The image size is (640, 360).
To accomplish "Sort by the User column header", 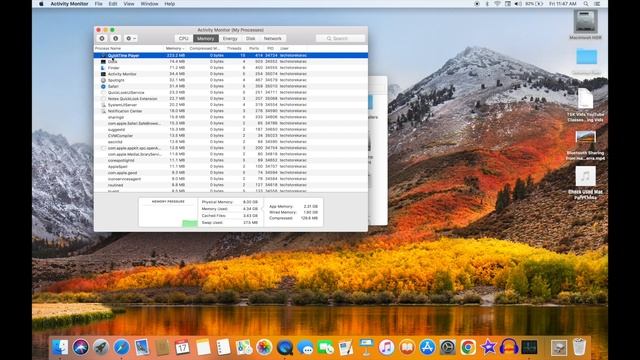I will point(284,49).
